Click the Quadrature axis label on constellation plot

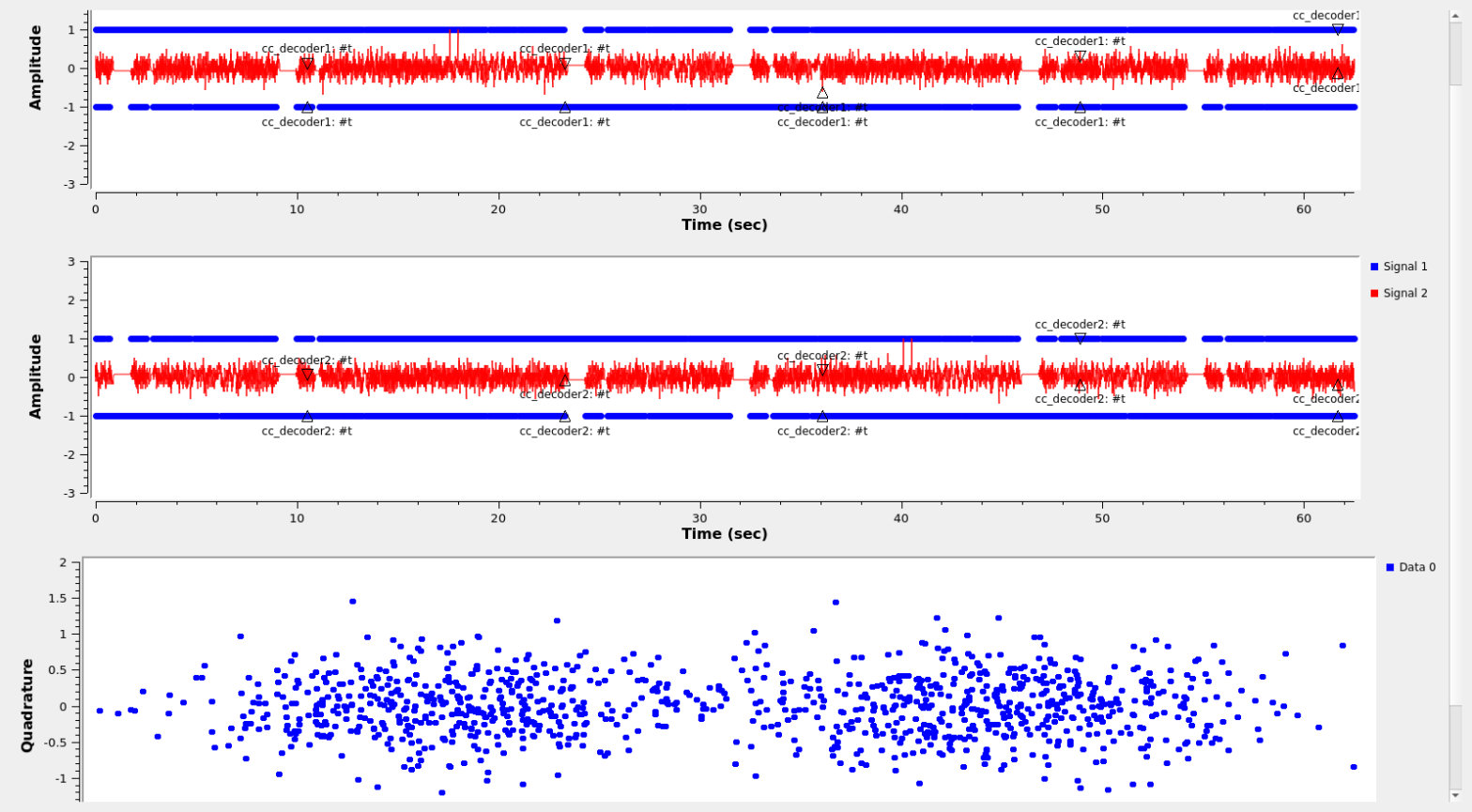coord(27,705)
